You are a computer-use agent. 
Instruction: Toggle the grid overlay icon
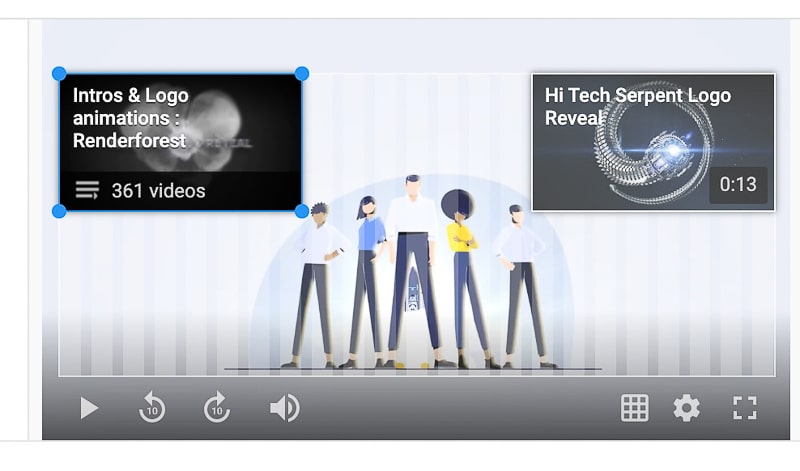[x=635, y=408]
